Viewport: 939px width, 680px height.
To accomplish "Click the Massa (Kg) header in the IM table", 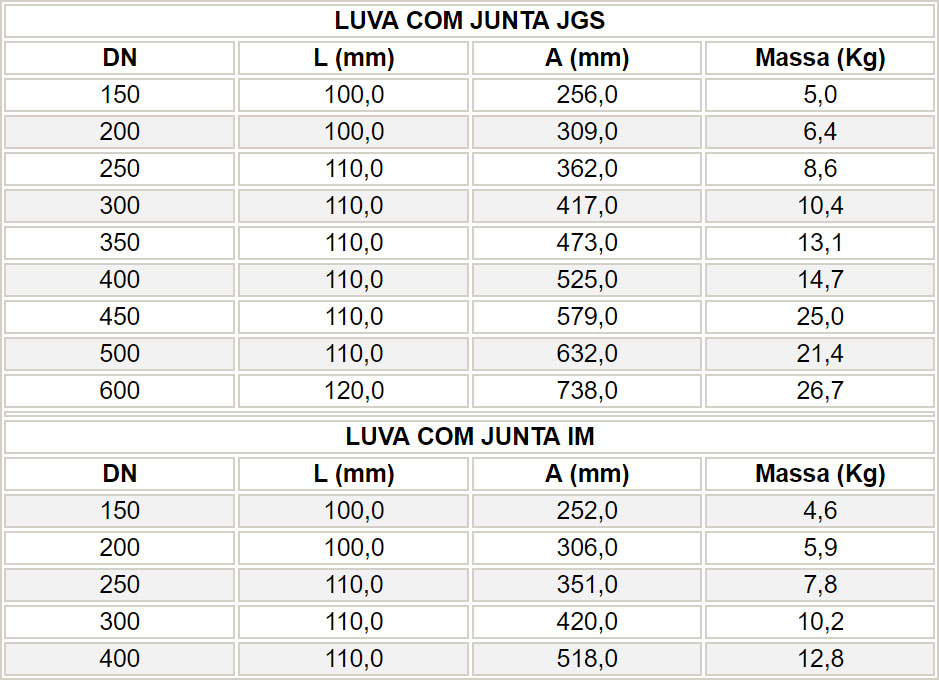I will click(820, 474).
